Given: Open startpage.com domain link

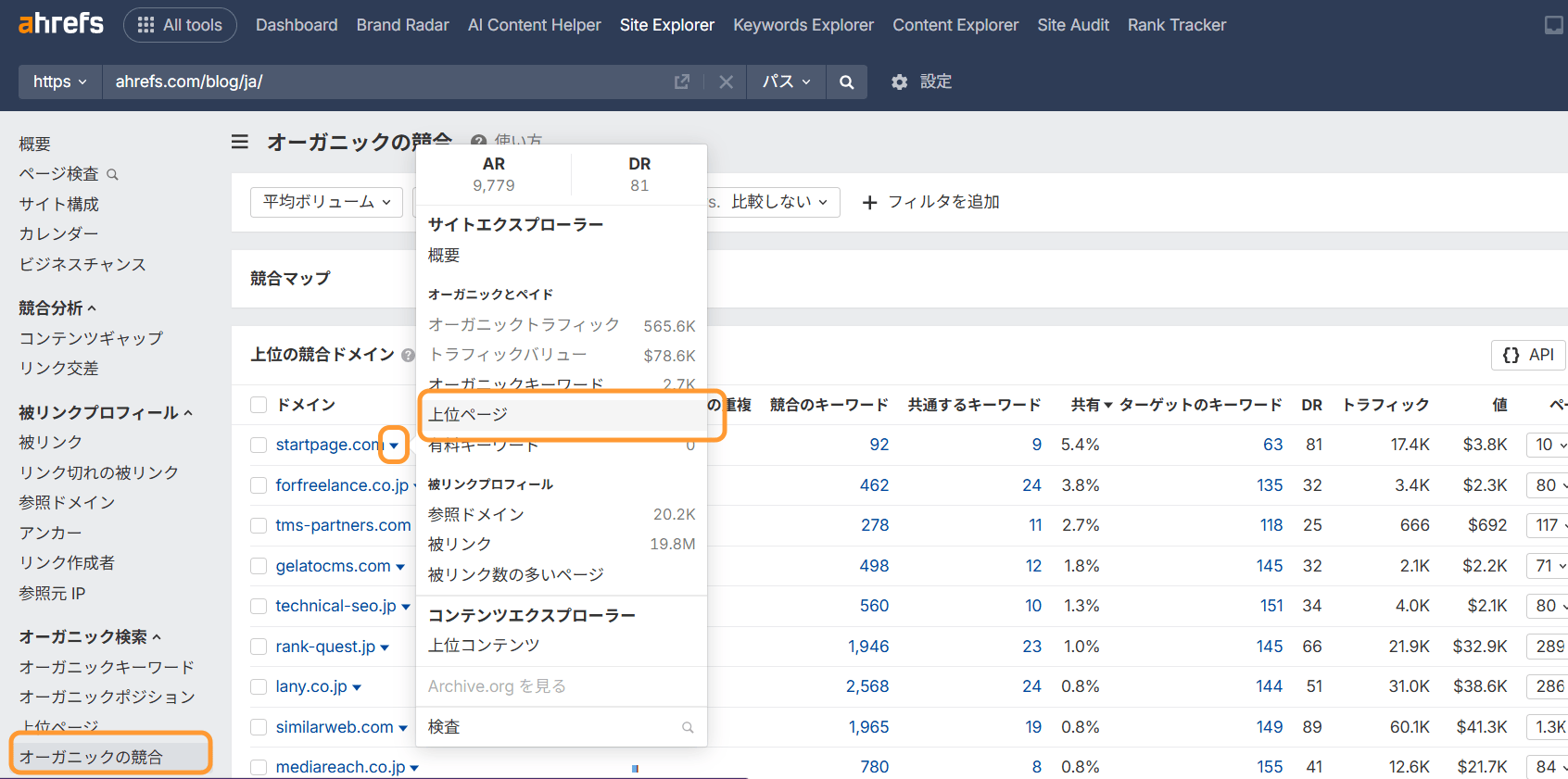Looking at the screenshot, I should [329, 445].
